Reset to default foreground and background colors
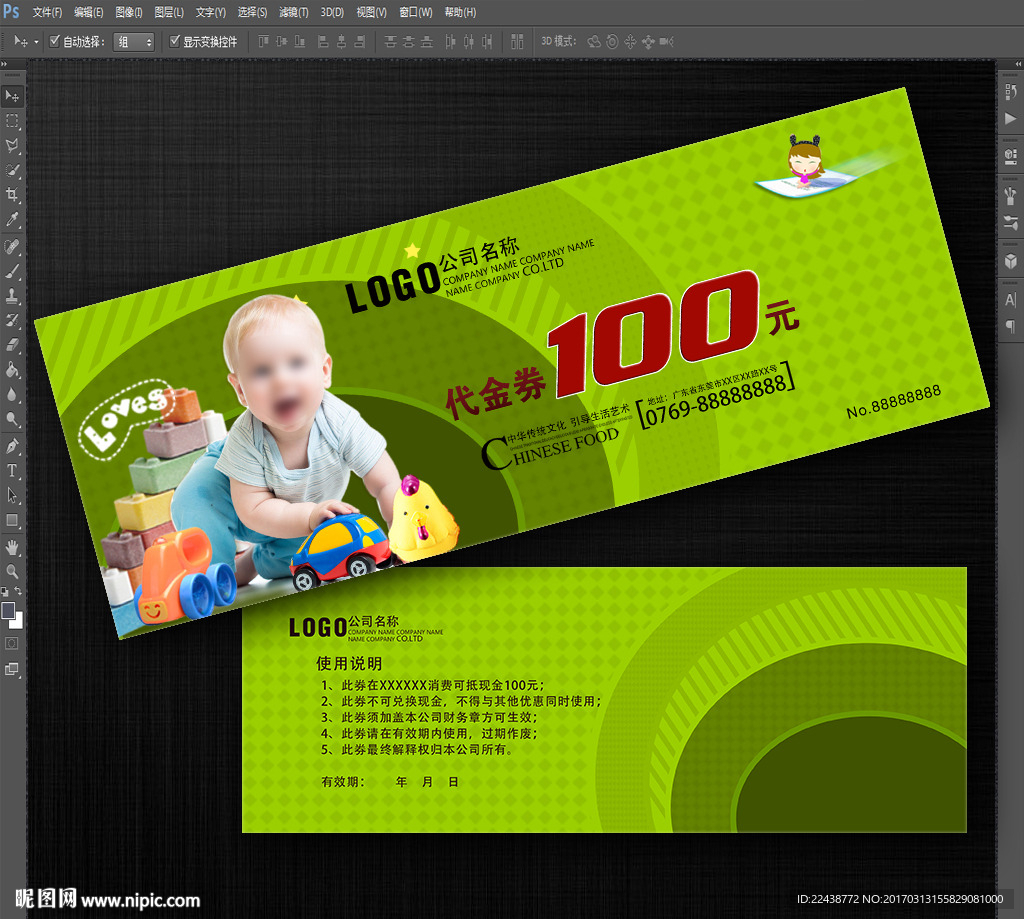The width and height of the screenshot is (1024, 919). (5, 592)
